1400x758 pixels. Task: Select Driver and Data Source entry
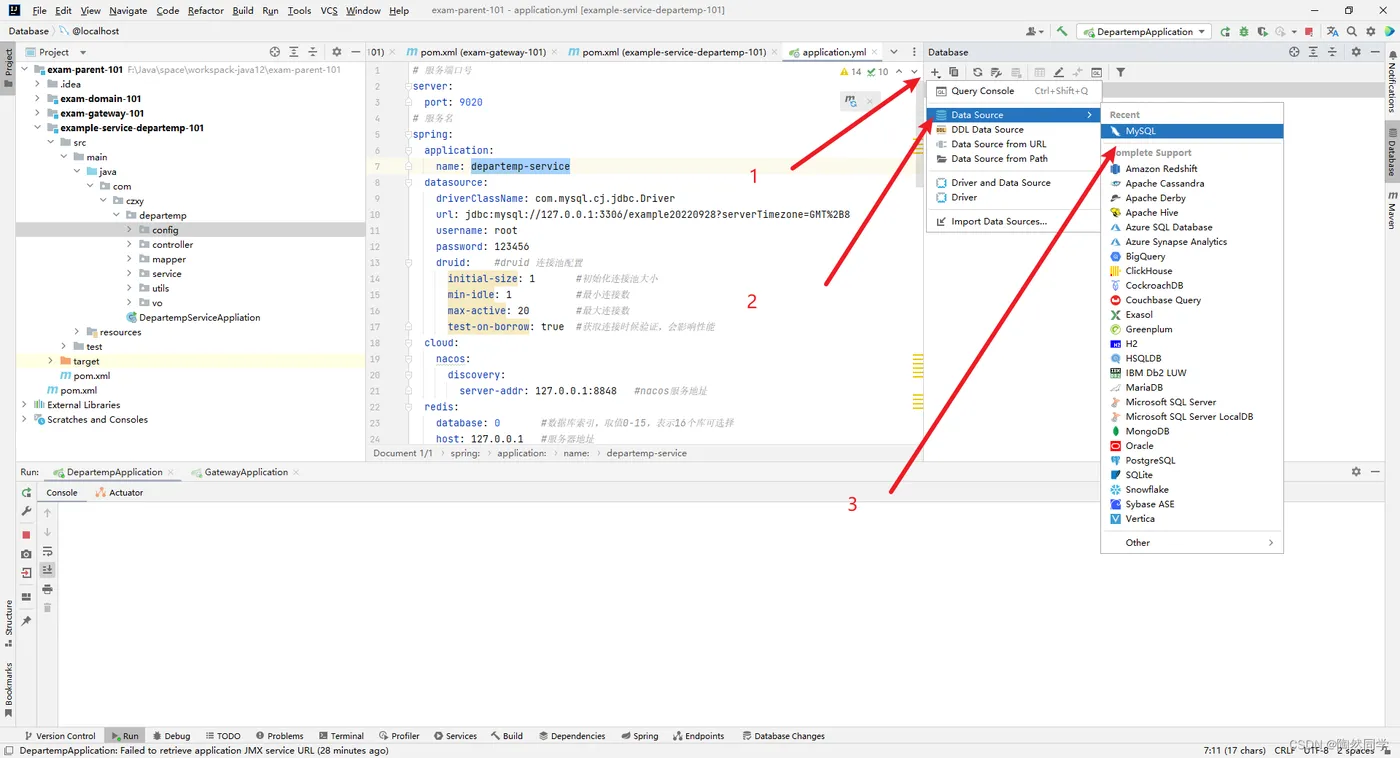[x=1013, y=183]
